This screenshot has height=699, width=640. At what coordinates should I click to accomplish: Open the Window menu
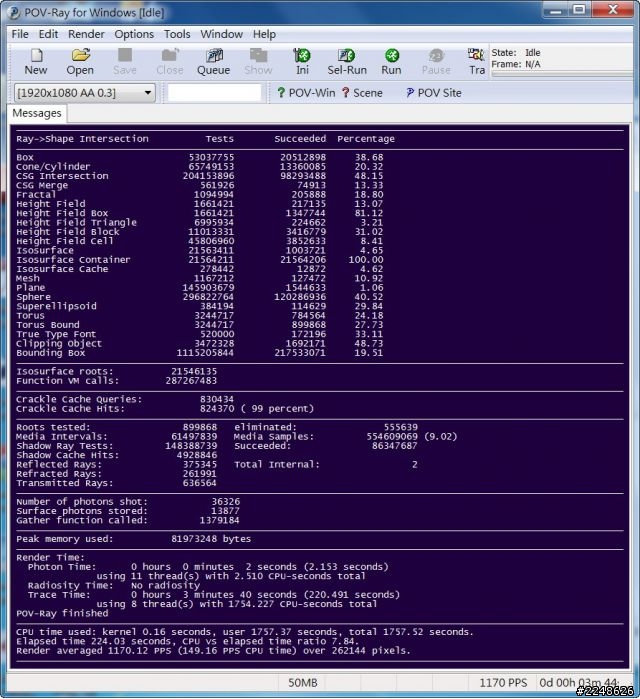point(222,34)
